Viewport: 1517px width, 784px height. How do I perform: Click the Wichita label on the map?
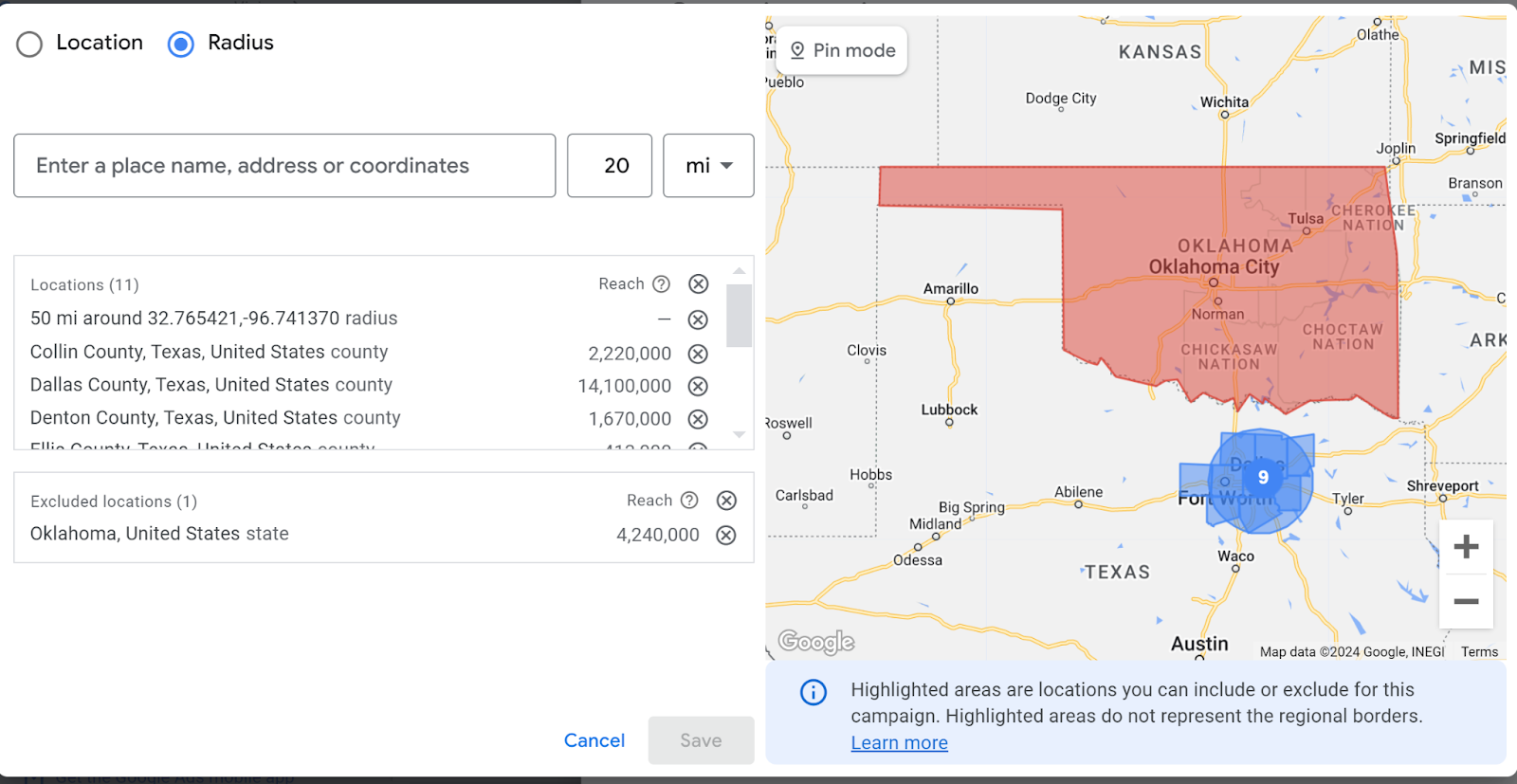pos(1224,102)
